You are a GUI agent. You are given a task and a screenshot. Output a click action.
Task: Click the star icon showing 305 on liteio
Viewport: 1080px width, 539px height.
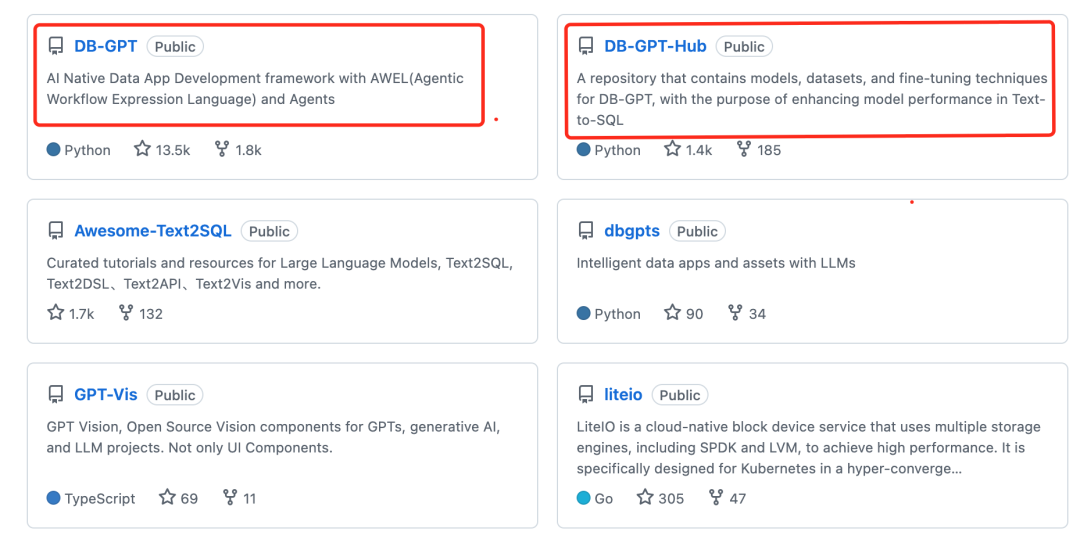pos(645,497)
